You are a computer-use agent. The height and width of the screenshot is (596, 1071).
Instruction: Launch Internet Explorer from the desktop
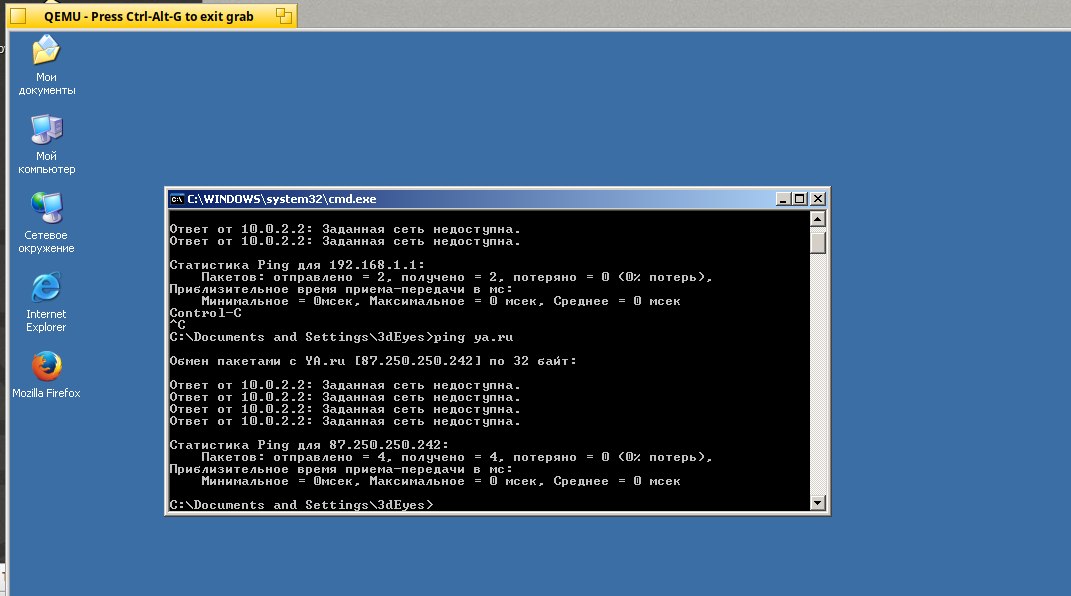(46, 302)
